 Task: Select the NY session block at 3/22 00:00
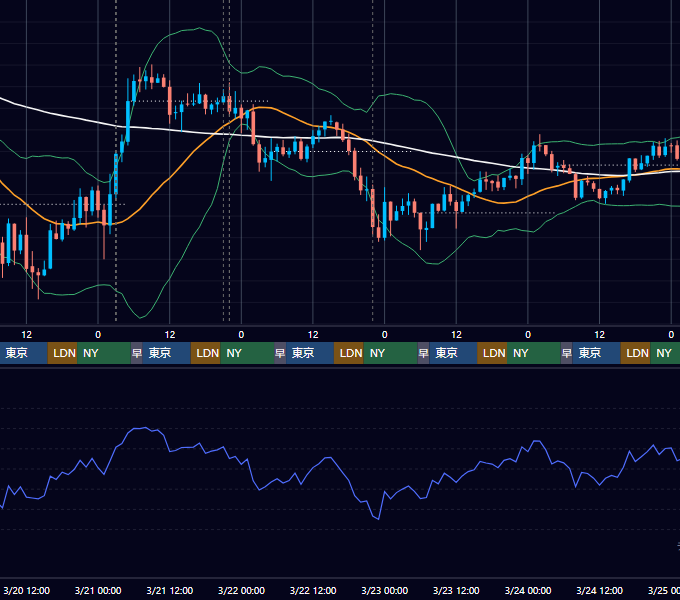pos(247,353)
